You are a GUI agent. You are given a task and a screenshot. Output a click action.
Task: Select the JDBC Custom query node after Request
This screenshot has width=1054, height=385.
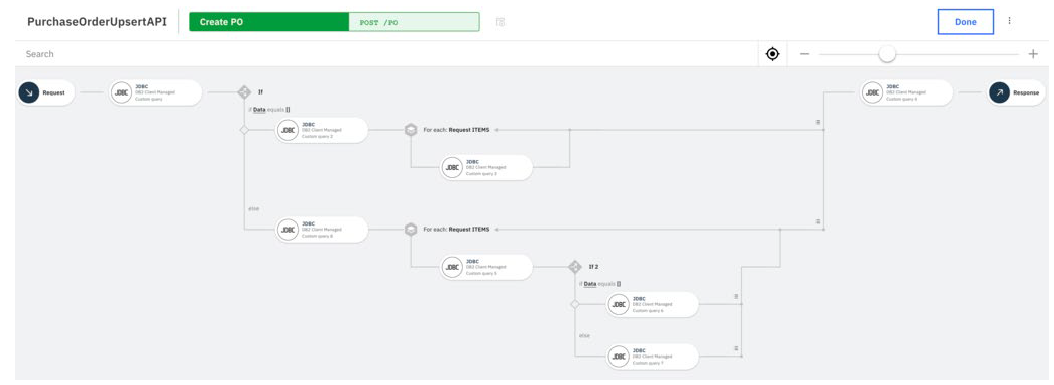(156, 93)
